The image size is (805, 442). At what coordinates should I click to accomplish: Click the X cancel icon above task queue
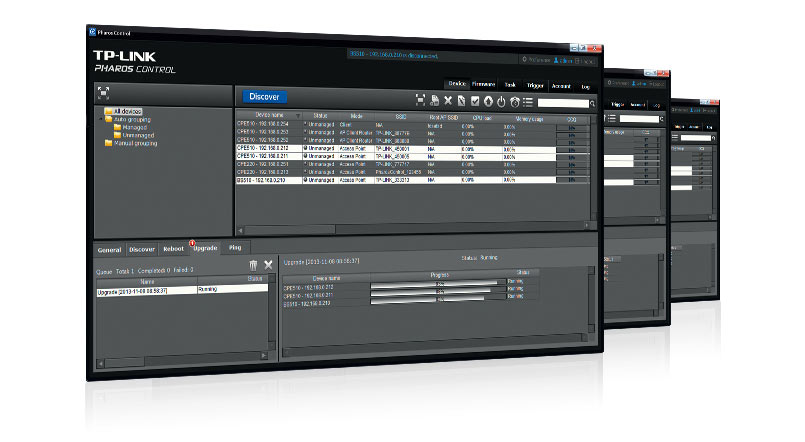click(x=268, y=265)
